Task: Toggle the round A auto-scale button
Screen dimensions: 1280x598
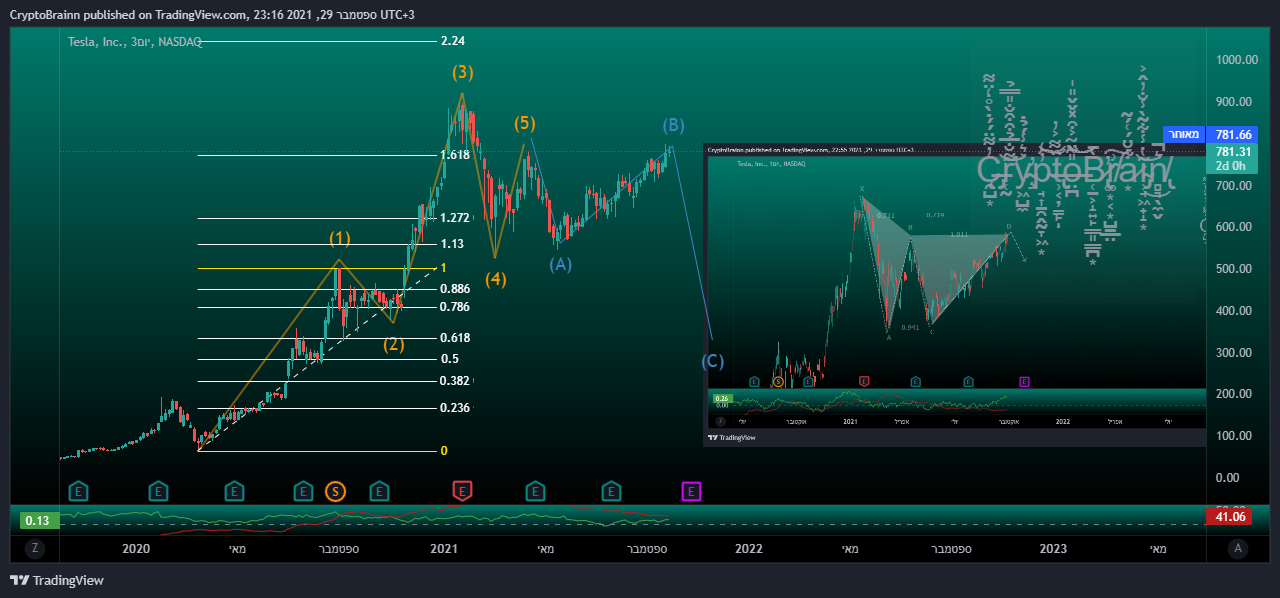Action: 1239,548
